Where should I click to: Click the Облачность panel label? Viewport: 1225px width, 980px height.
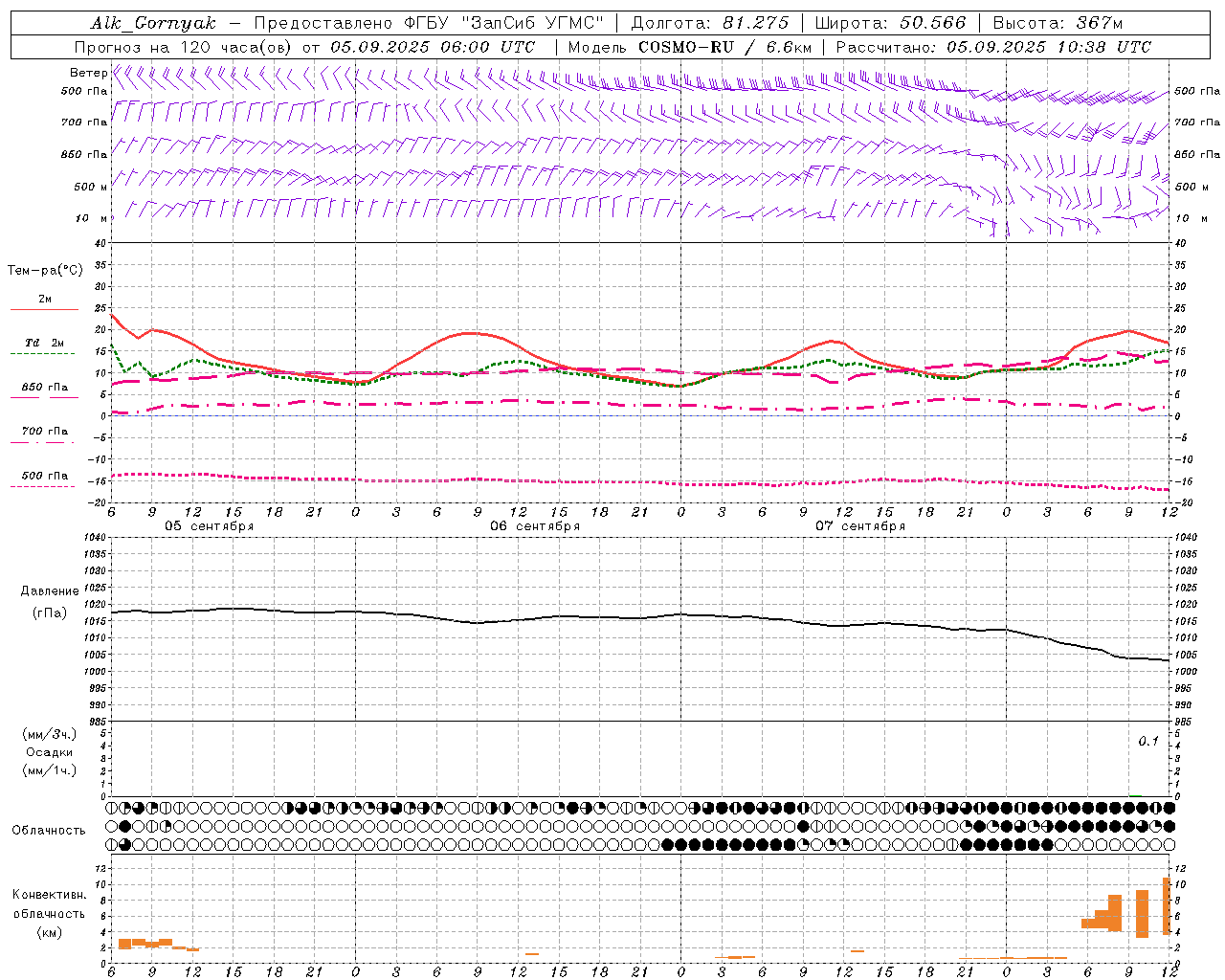(x=49, y=831)
